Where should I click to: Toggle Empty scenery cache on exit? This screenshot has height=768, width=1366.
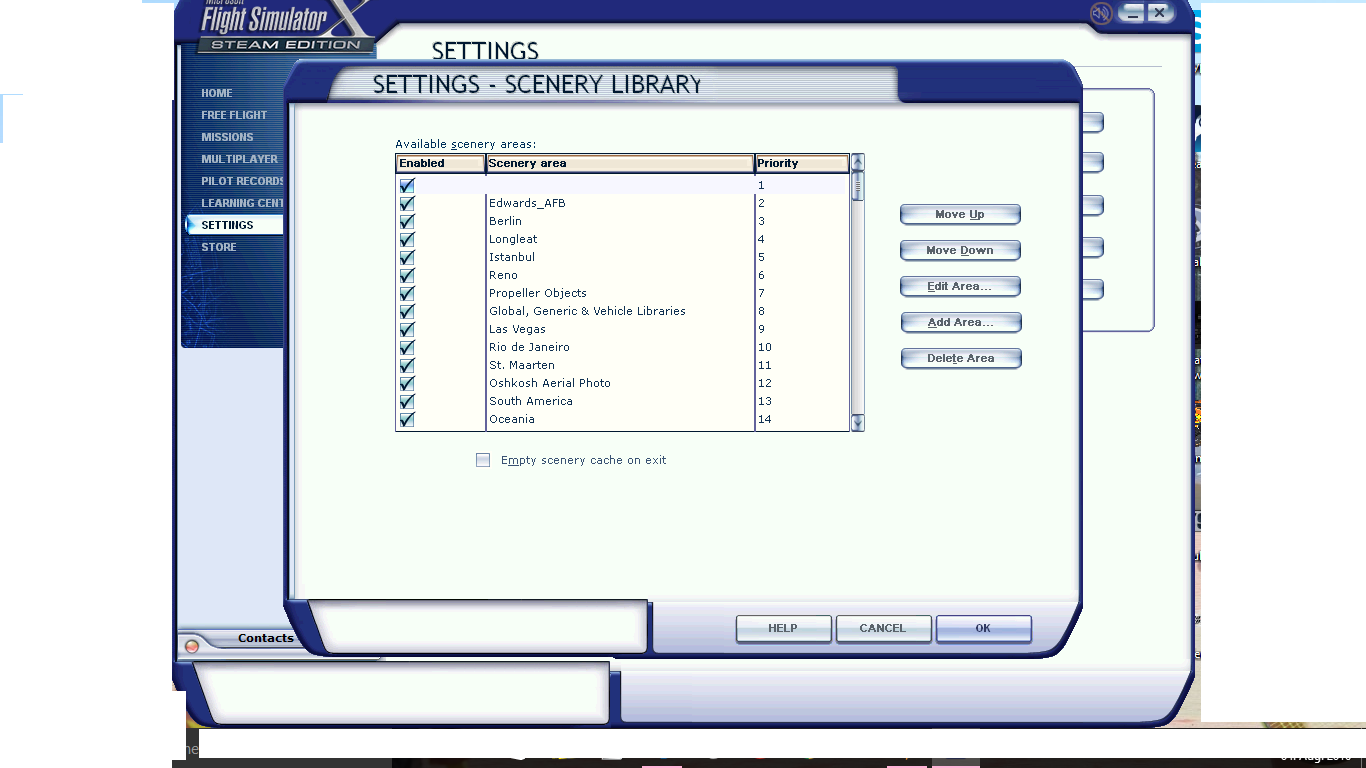483,460
